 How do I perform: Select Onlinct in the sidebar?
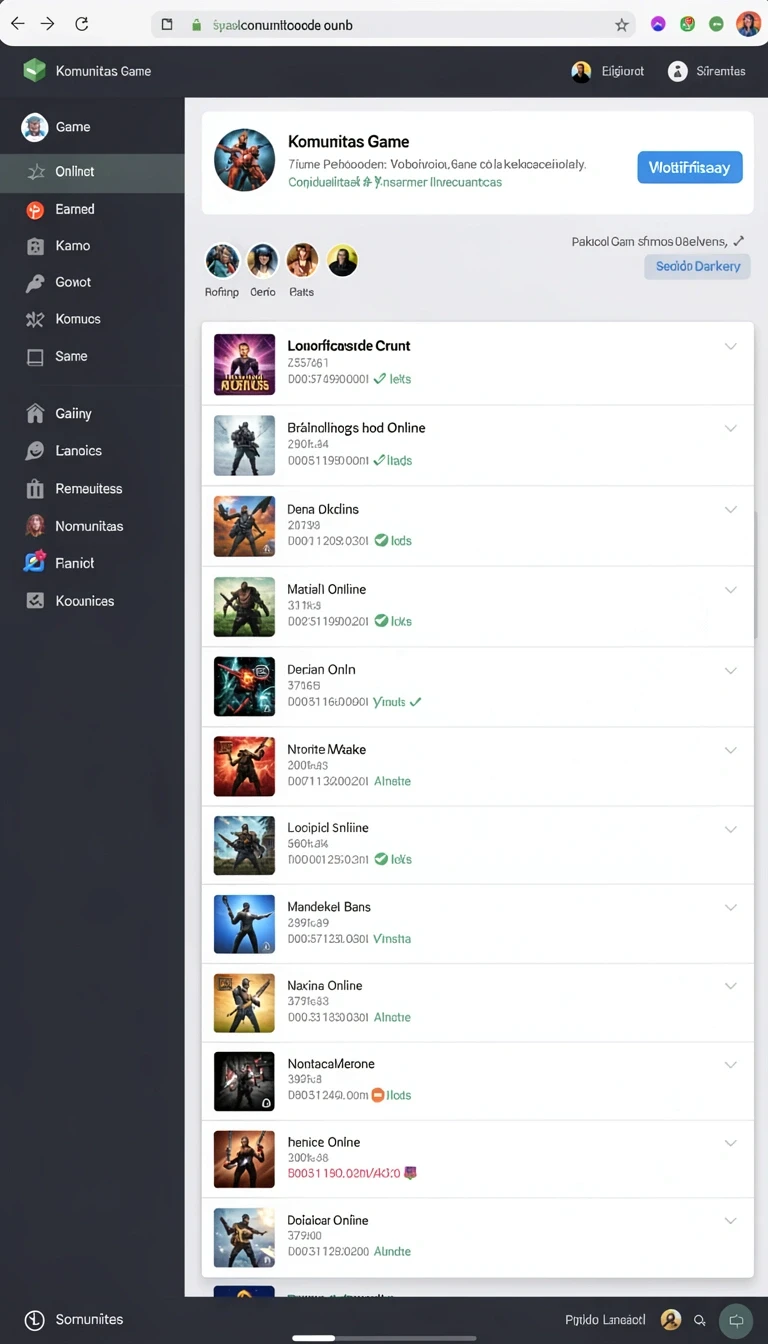coord(92,171)
